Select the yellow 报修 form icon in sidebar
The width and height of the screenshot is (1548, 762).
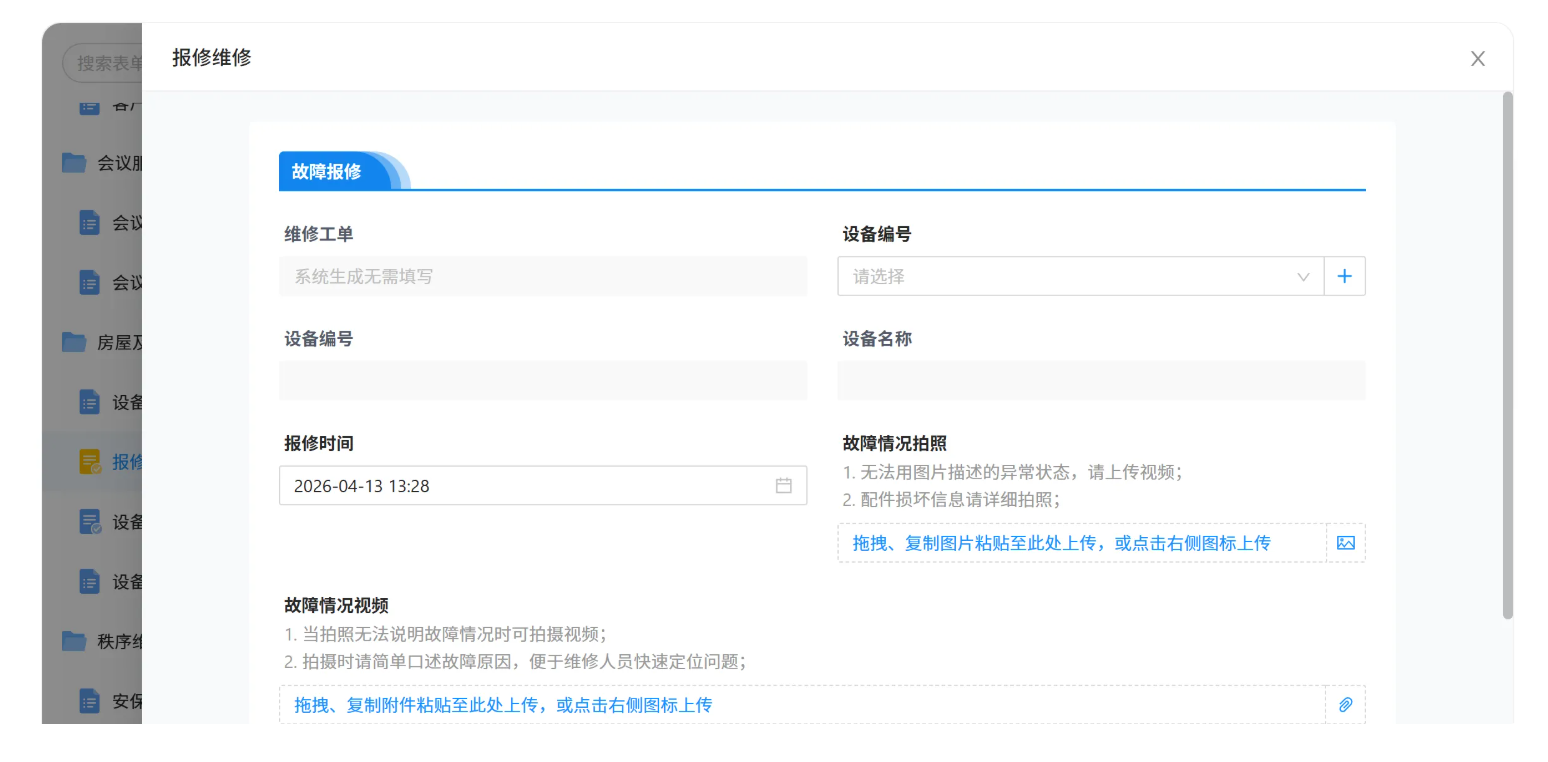(90, 462)
